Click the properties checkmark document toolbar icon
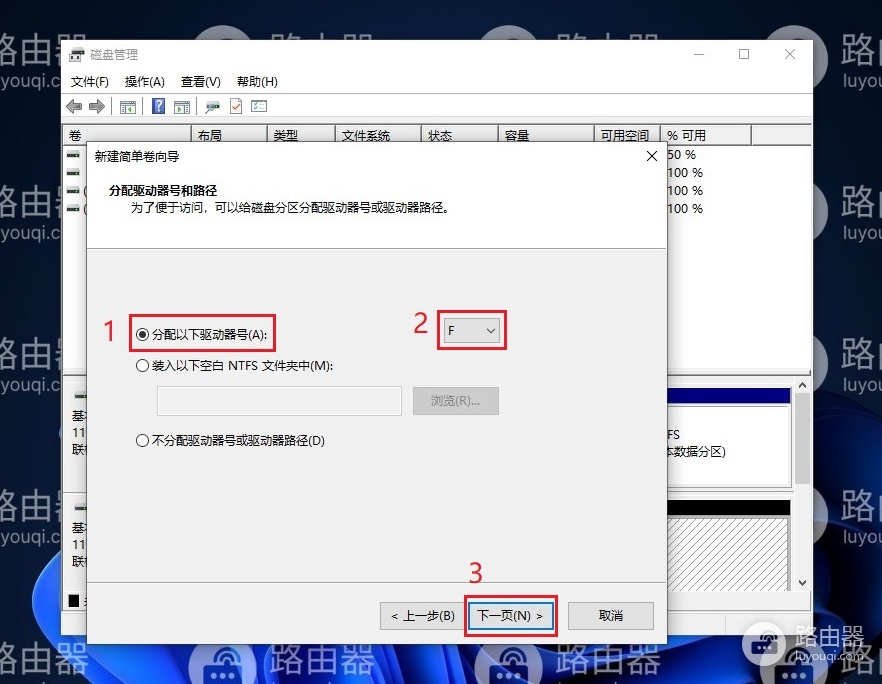The image size is (882, 684). pos(236,106)
